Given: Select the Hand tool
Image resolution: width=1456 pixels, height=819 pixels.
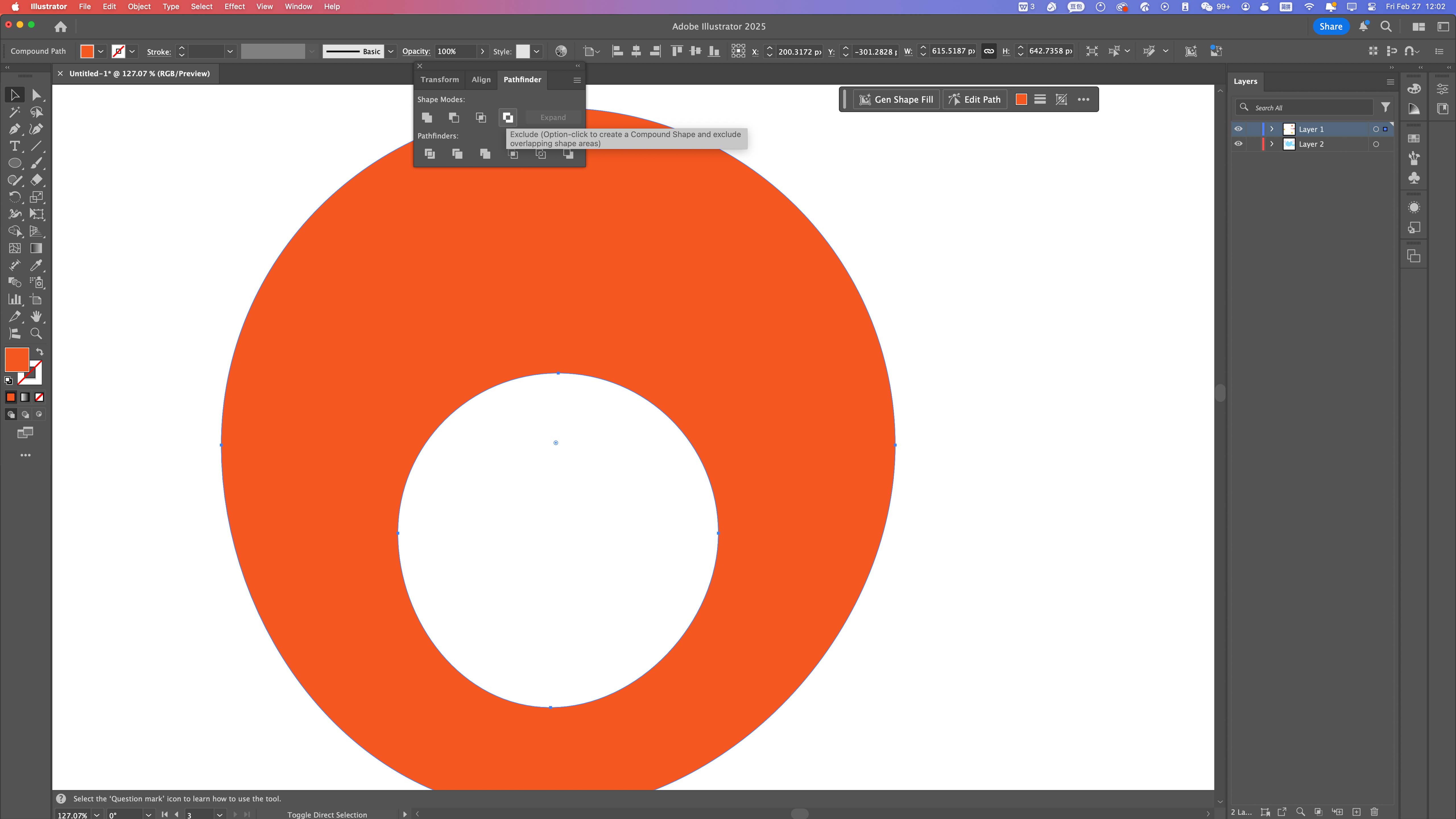Looking at the screenshot, I should click(36, 316).
